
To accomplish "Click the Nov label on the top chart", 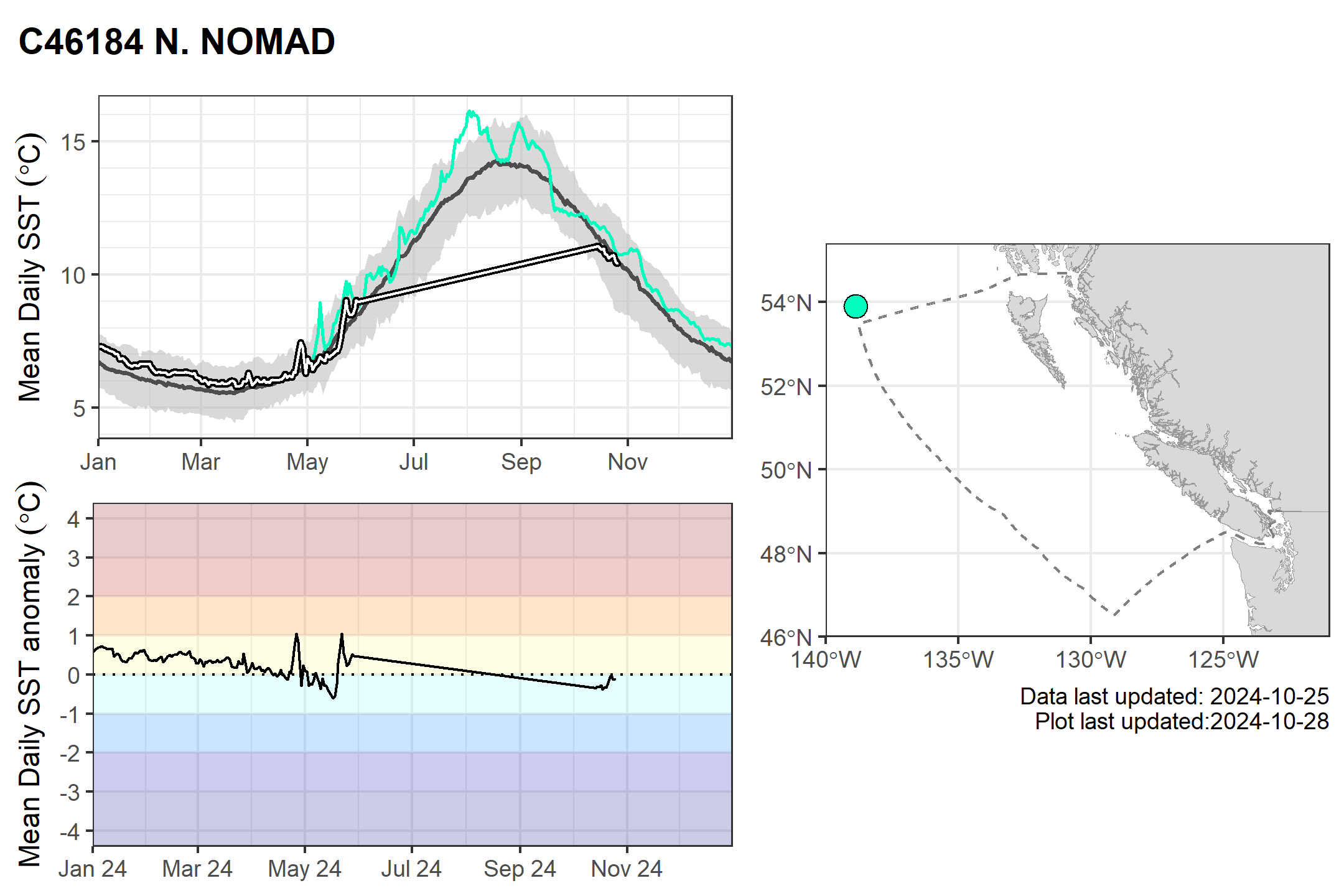I will 628,462.
